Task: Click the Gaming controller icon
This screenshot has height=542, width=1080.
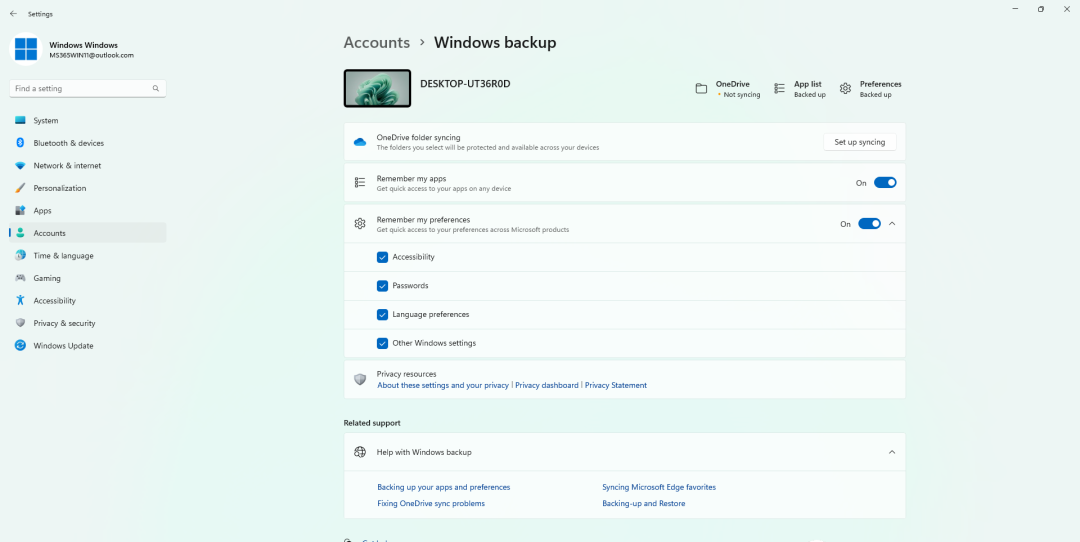Action: [20, 278]
